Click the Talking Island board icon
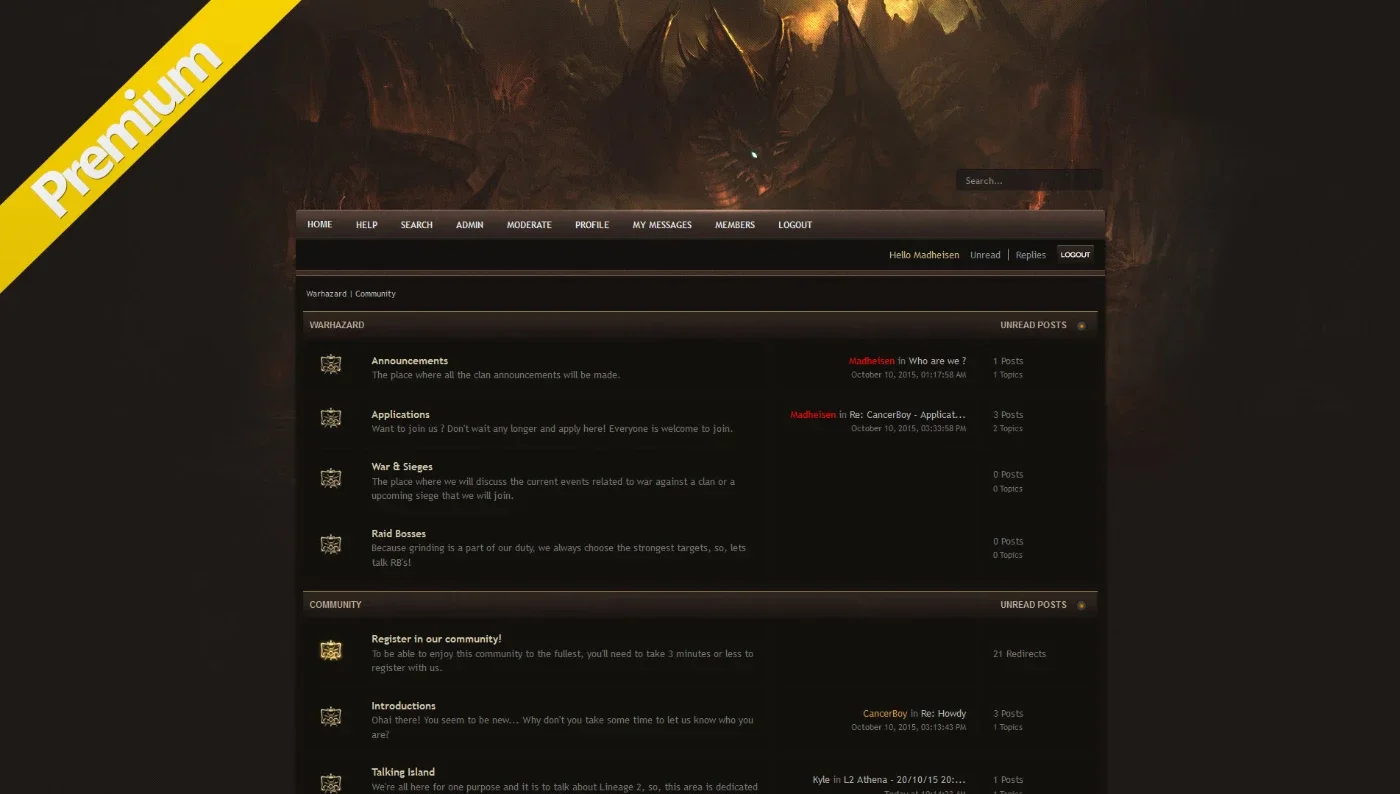Screen dimensions: 1400x794 click(x=331, y=782)
